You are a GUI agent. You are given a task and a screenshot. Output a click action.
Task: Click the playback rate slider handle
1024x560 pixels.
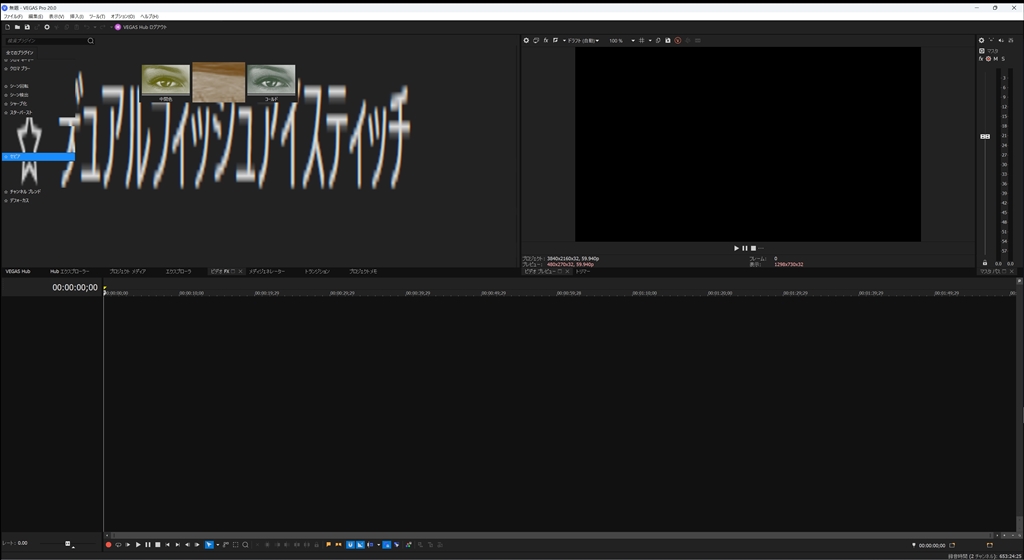coord(67,543)
